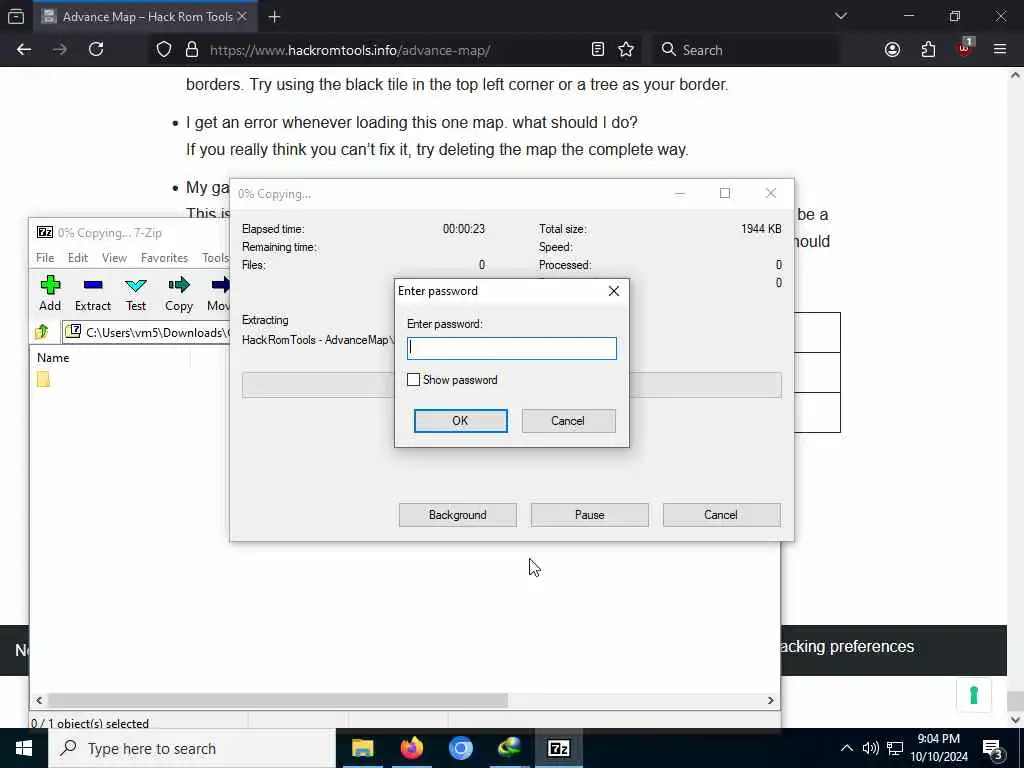This screenshot has width=1024, height=768.
Task: Click the Firefox URL address bar
Action: click(398, 50)
